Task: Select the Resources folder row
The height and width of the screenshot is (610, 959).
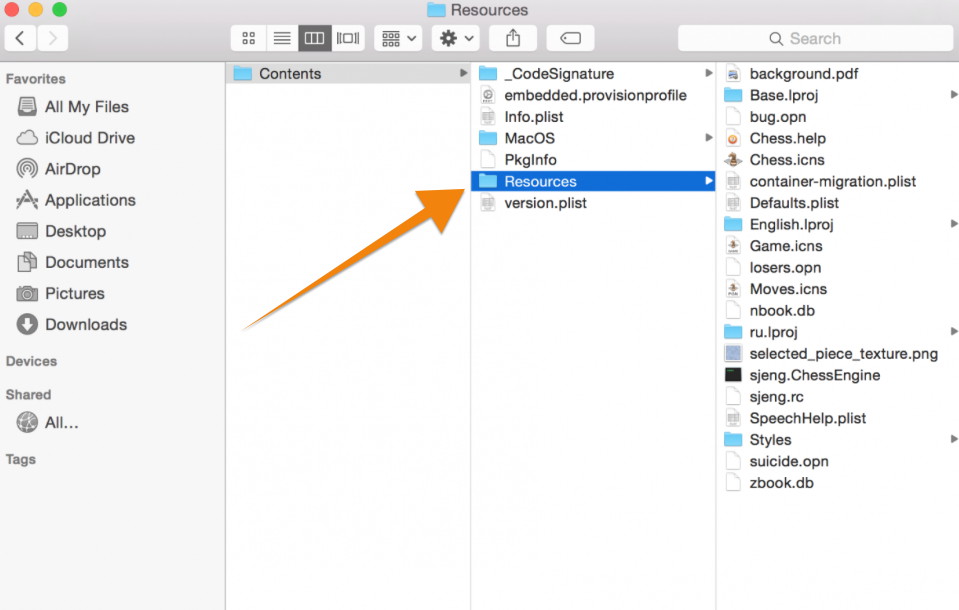Action: [593, 181]
